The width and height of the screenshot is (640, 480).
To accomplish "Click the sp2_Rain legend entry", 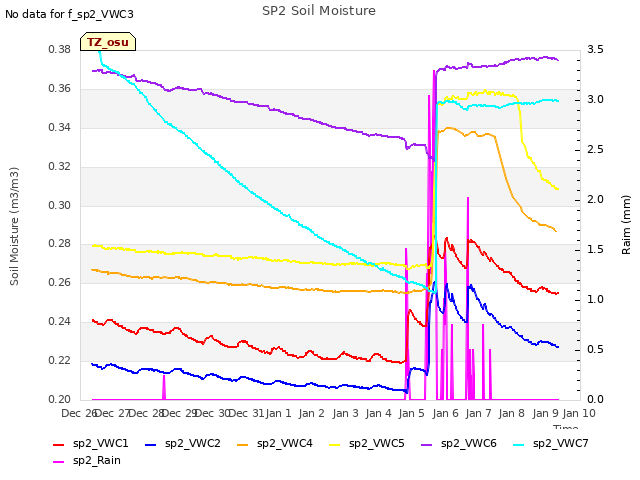I will point(87,460).
